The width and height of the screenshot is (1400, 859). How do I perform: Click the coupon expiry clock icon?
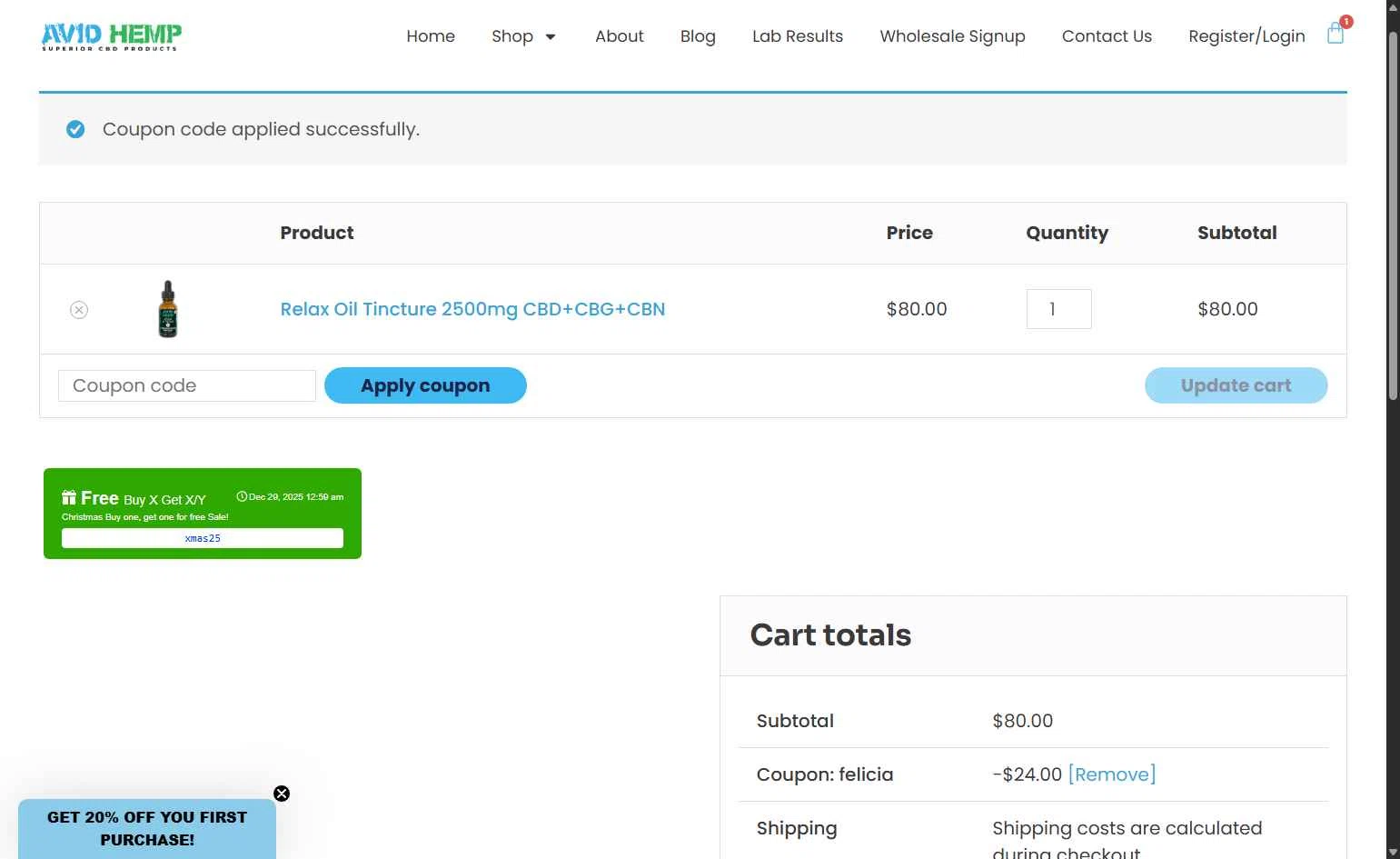click(x=242, y=496)
